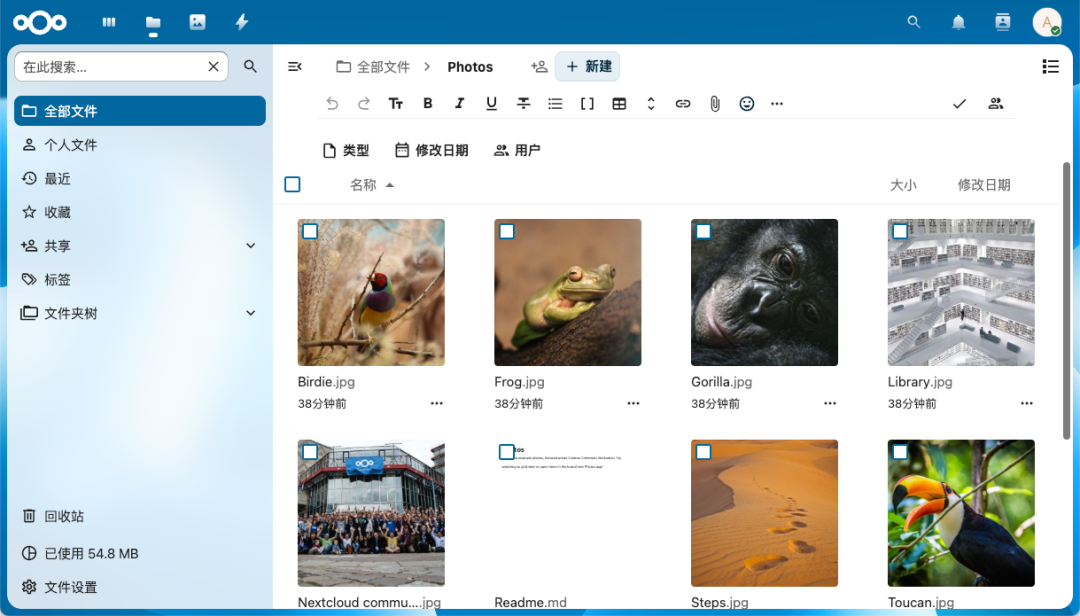Toggle bold formatting in the editor toolbar
The width and height of the screenshot is (1080, 616).
tap(427, 103)
